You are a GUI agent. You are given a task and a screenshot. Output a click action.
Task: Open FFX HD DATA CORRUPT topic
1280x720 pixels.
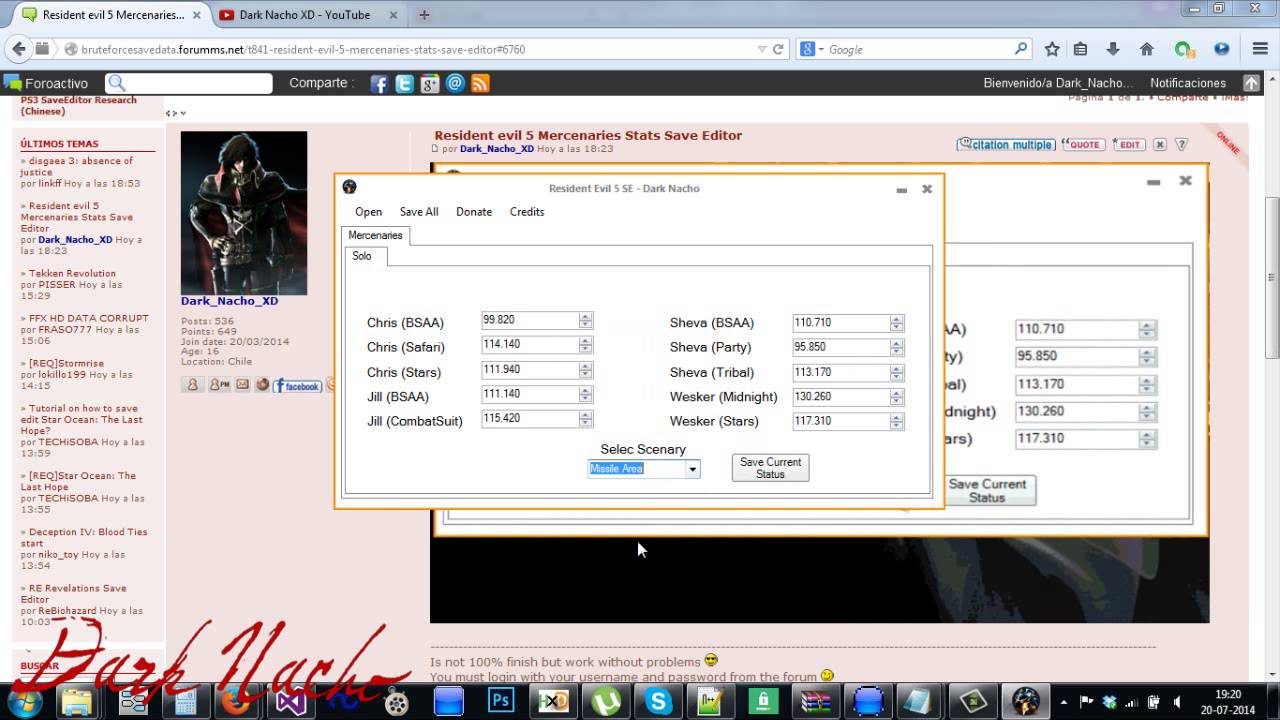(x=88, y=318)
